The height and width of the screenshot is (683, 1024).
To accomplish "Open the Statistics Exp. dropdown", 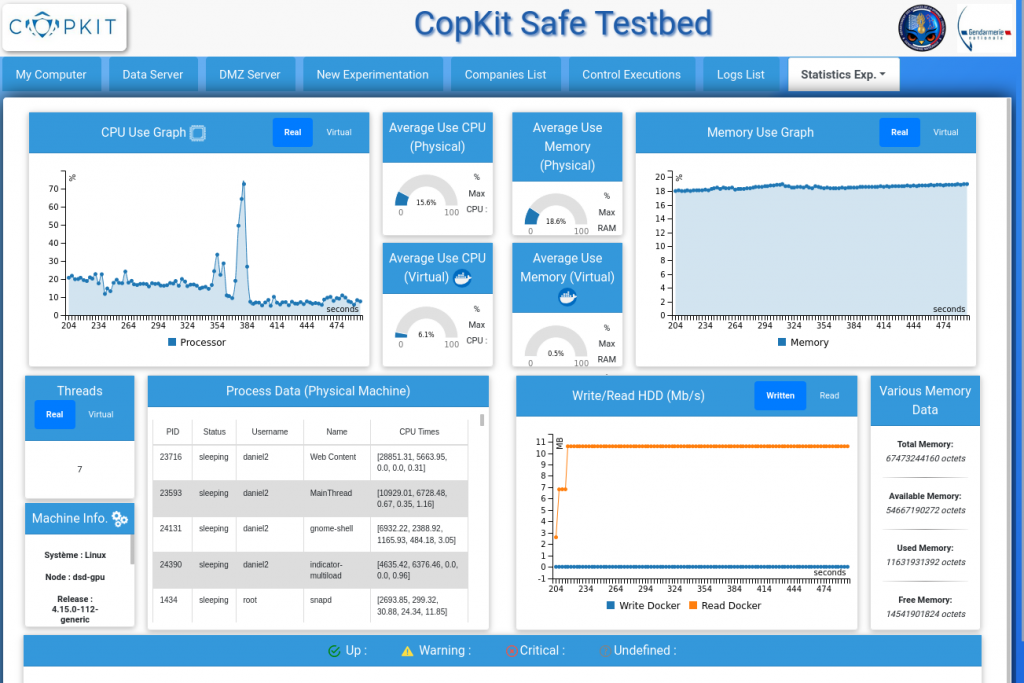I will 843,74.
